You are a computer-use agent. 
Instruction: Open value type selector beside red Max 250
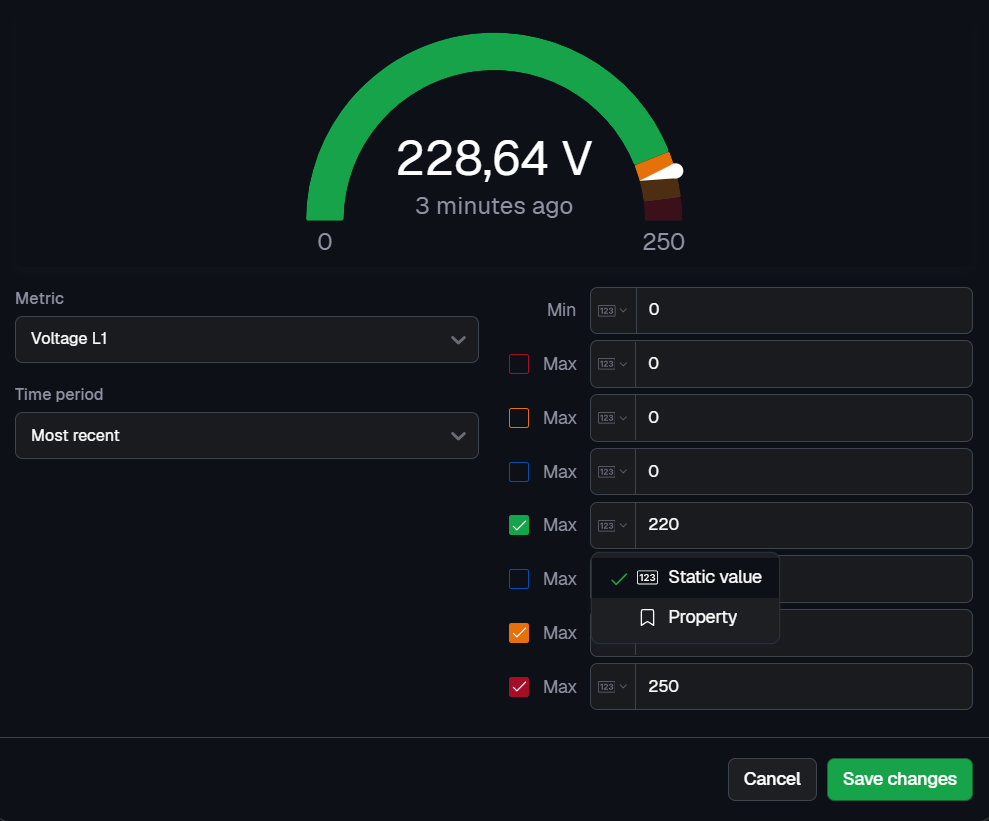612,687
